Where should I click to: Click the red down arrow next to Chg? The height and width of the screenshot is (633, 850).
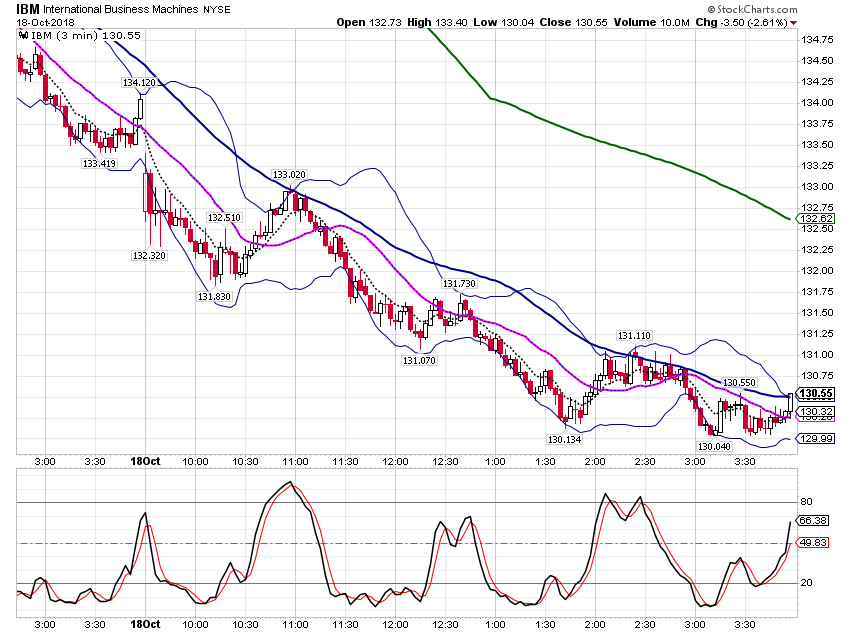tap(794, 23)
